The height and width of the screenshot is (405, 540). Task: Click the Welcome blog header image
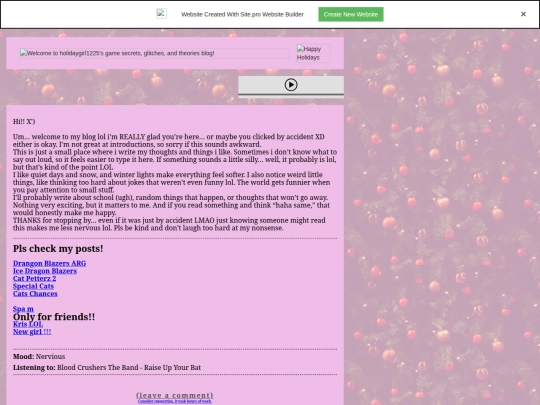(154, 53)
